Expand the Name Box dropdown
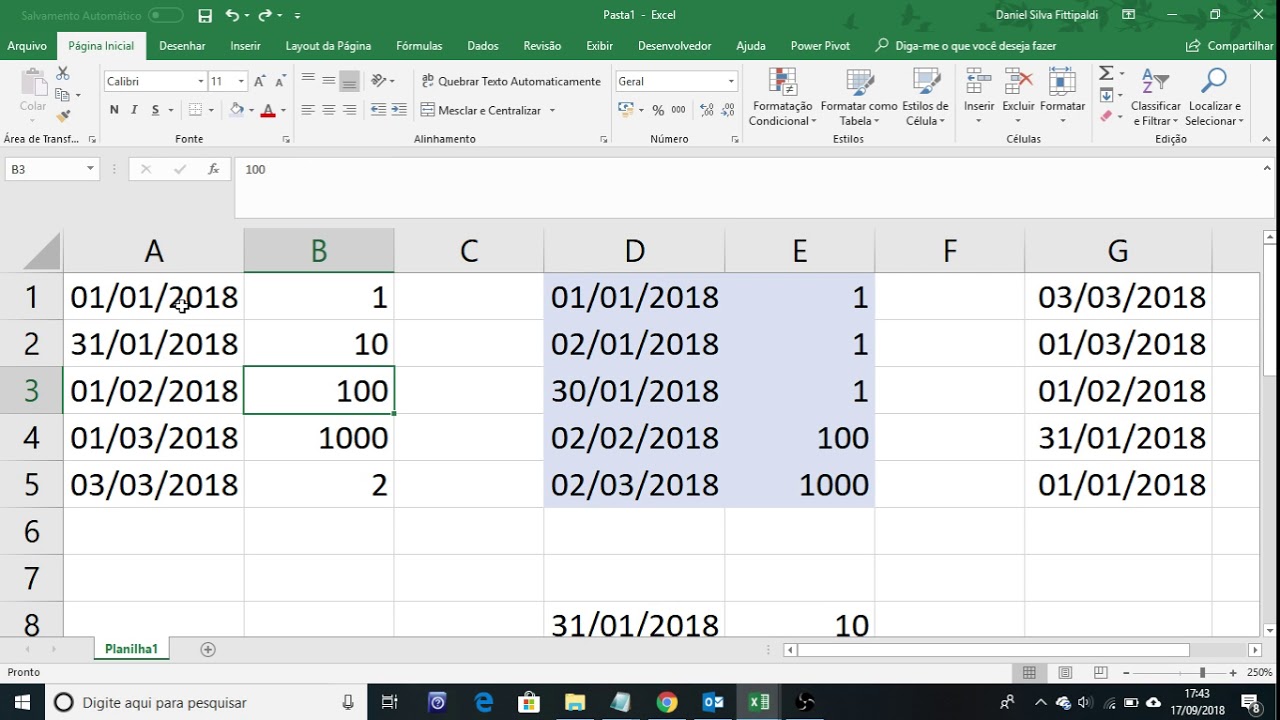This screenshot has width=1280, height=720. coord(90,169)
